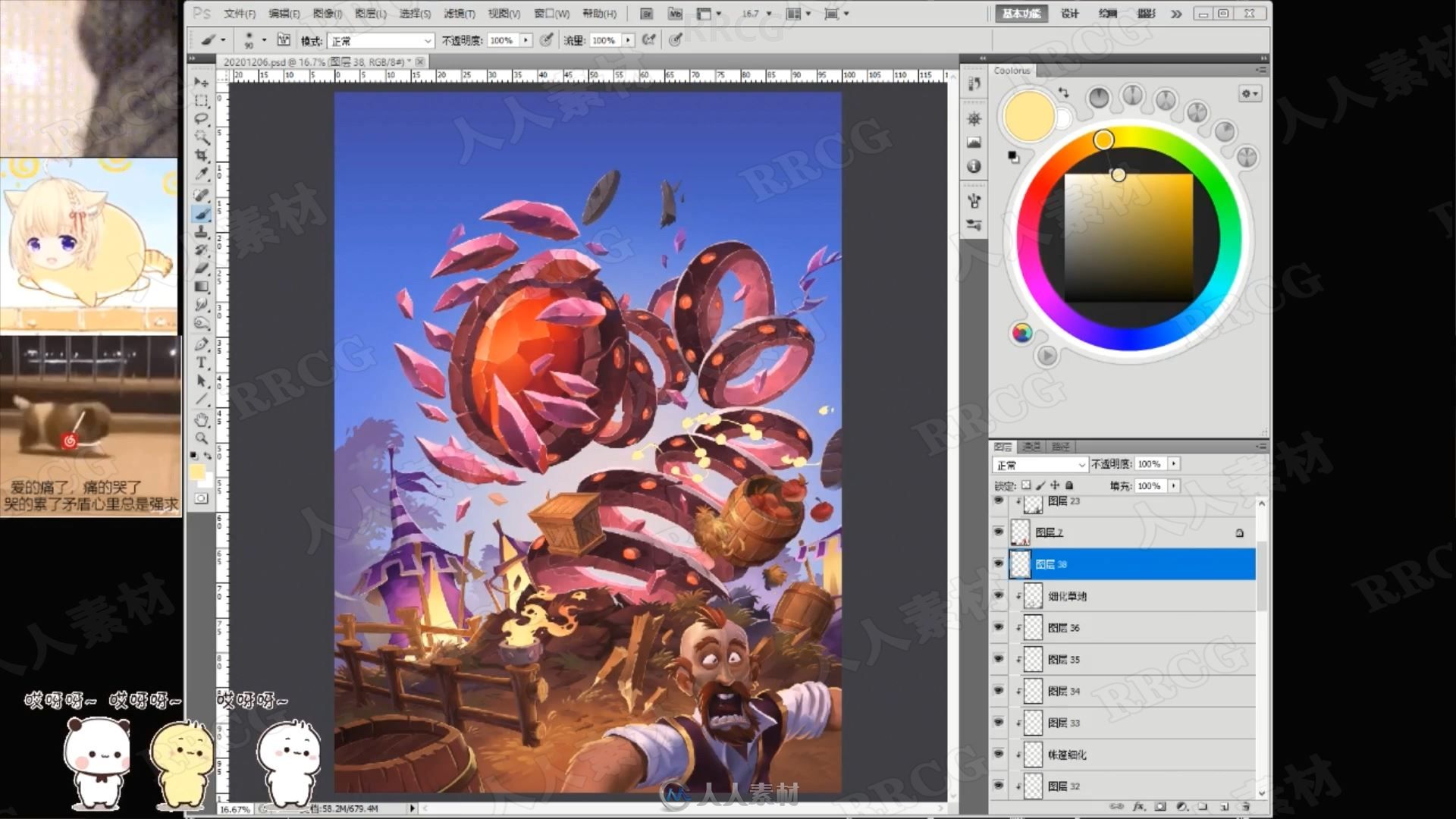Select the Rectangular Marquee tool
Viewport: 1456px width, 819px height.
coord(202,100)
